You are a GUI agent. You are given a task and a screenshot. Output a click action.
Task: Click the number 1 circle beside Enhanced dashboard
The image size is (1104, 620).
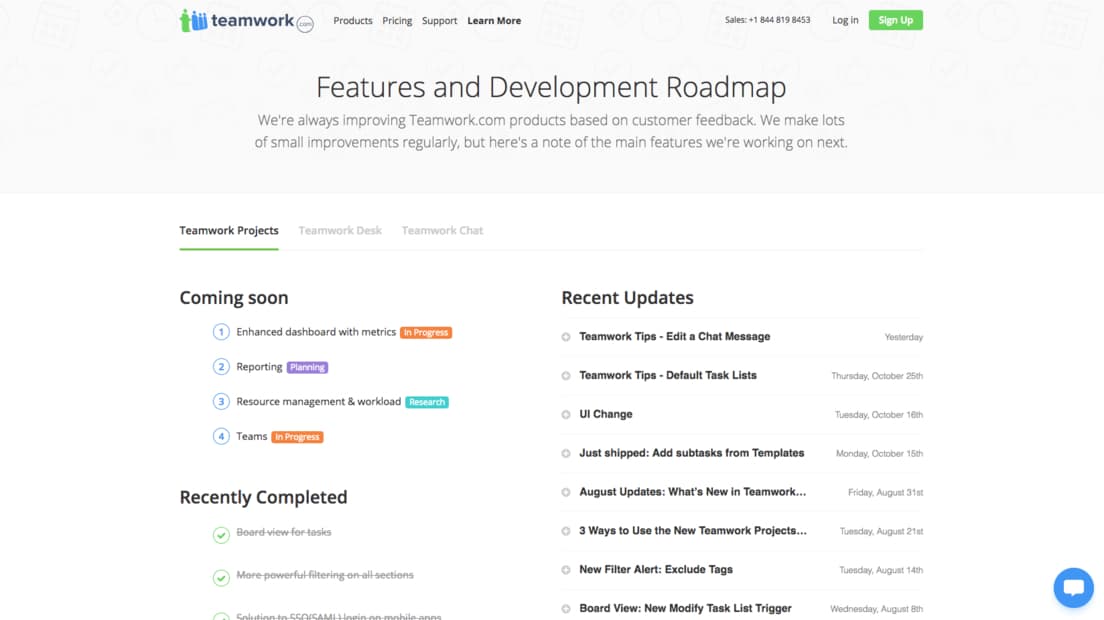[221, 331]
